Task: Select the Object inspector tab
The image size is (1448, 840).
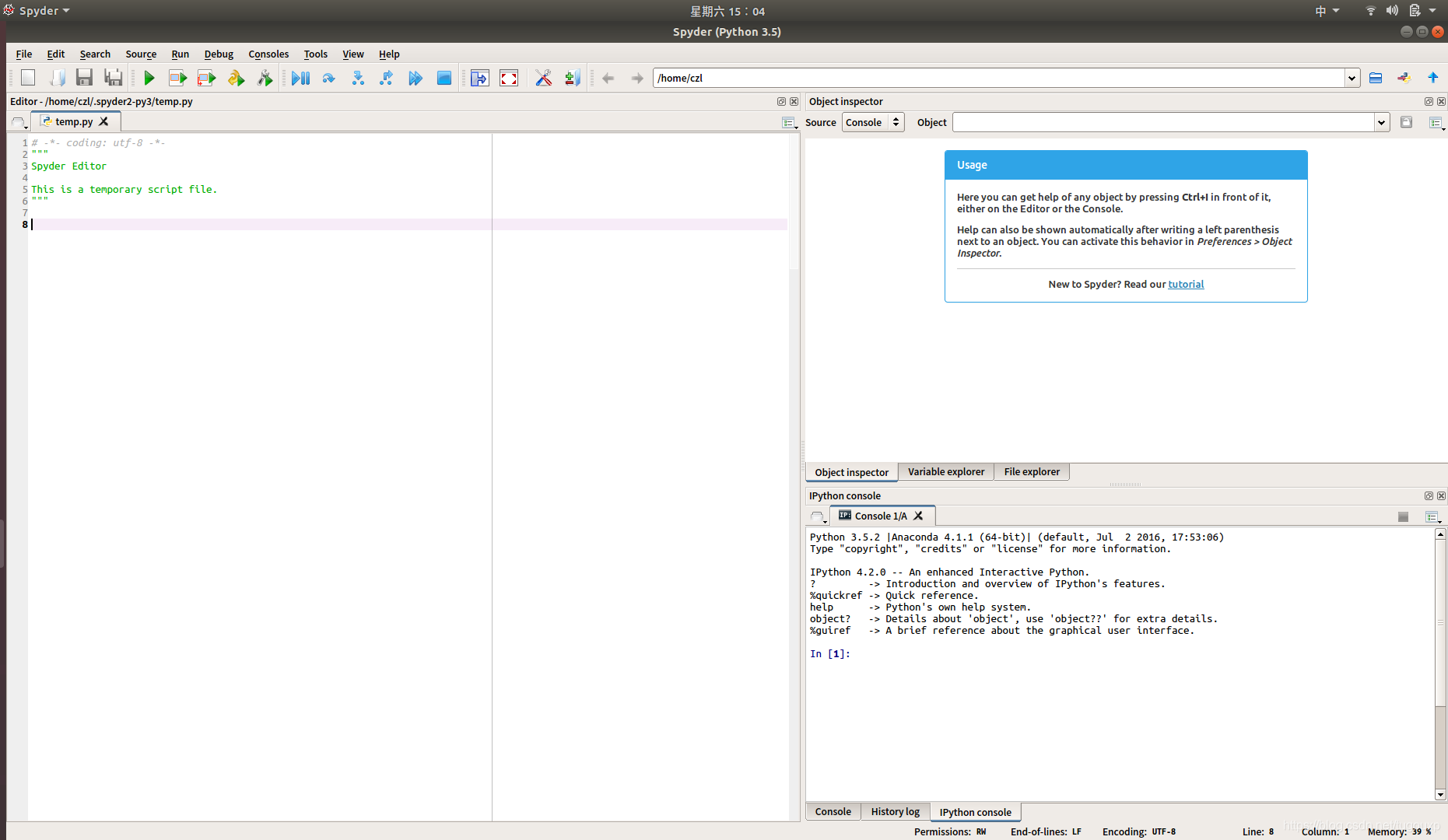Action: 851,472
